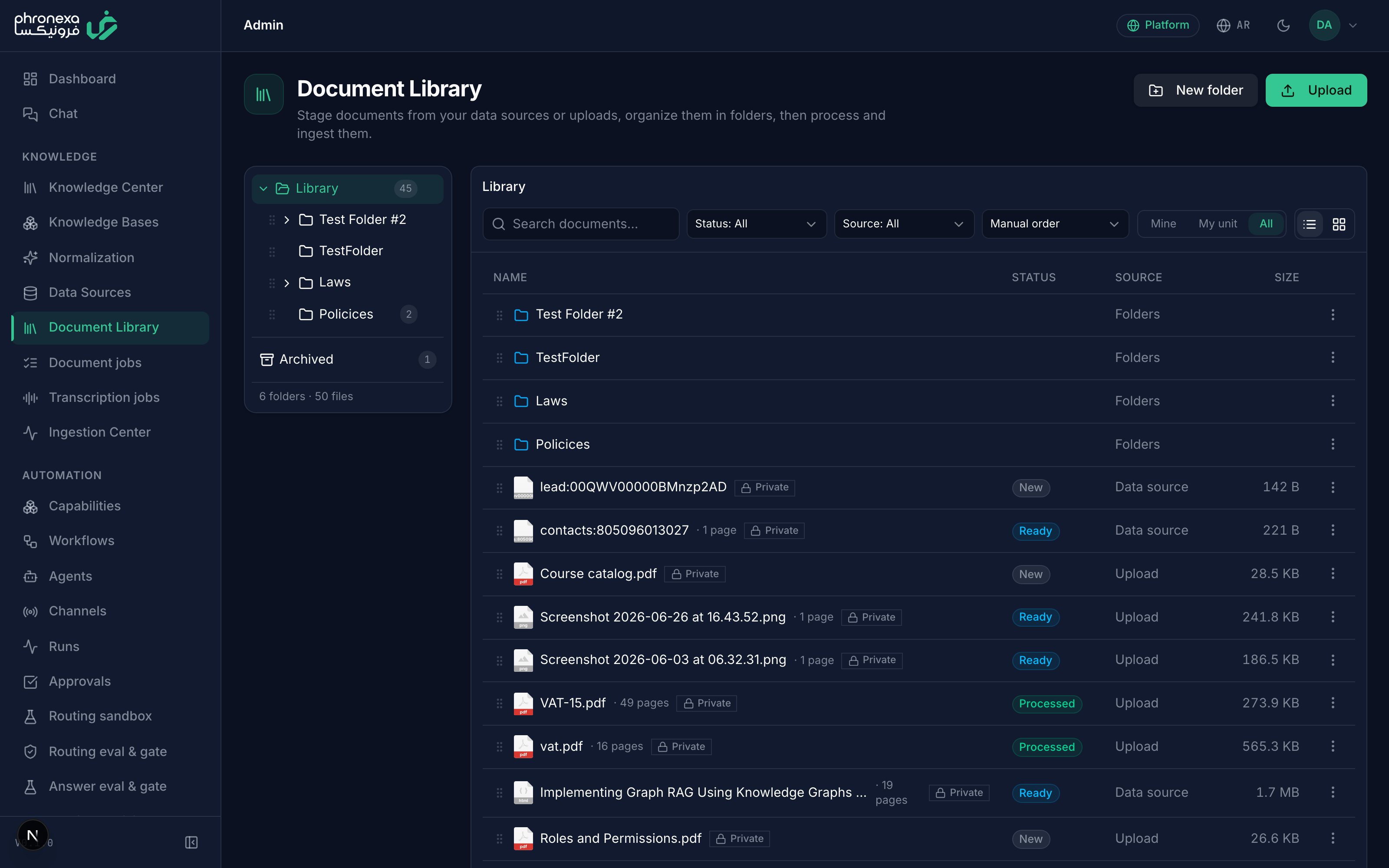Open more options for Policices row
The height and width of the screenshot is (868, 1389).
pyautogui.click(x=1332, y=444)
